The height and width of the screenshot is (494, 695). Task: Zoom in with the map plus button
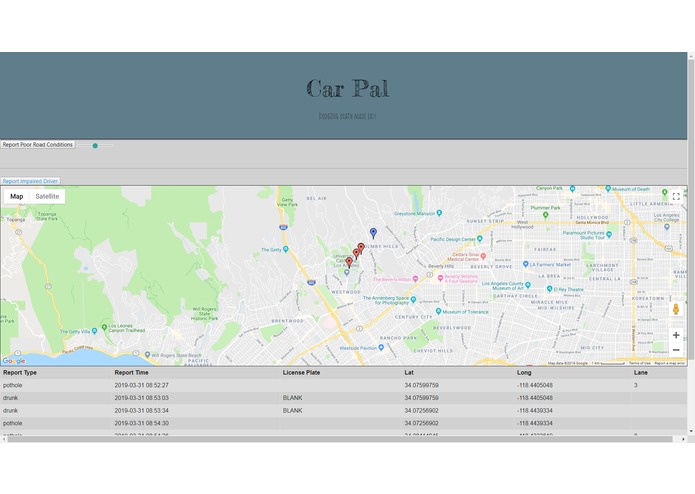click(x=676, y=335)
